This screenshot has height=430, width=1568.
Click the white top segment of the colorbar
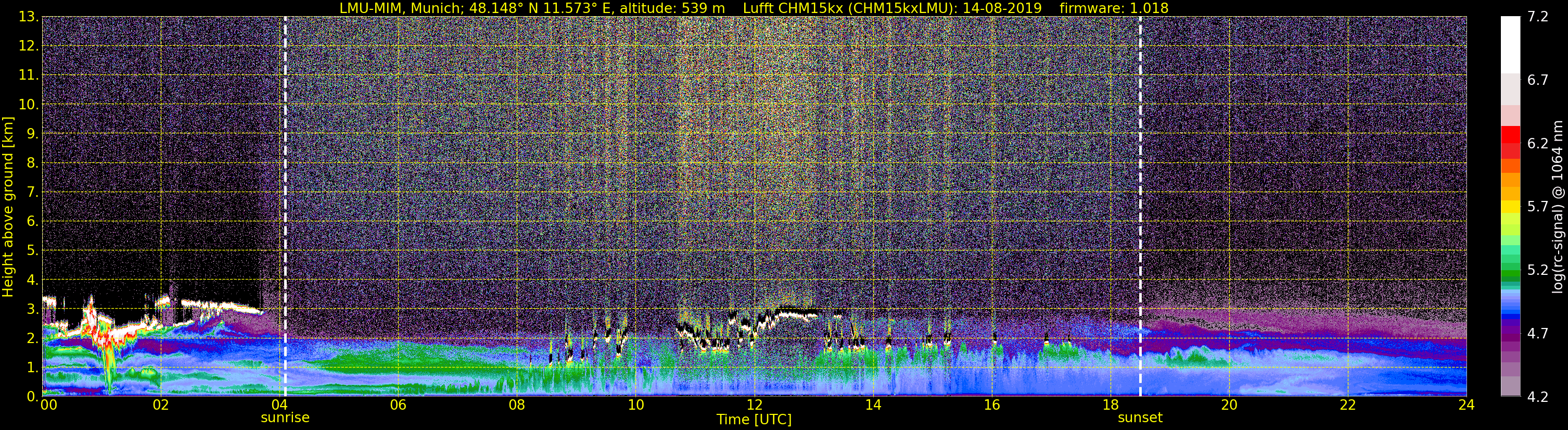click(x=1510, y=45)
